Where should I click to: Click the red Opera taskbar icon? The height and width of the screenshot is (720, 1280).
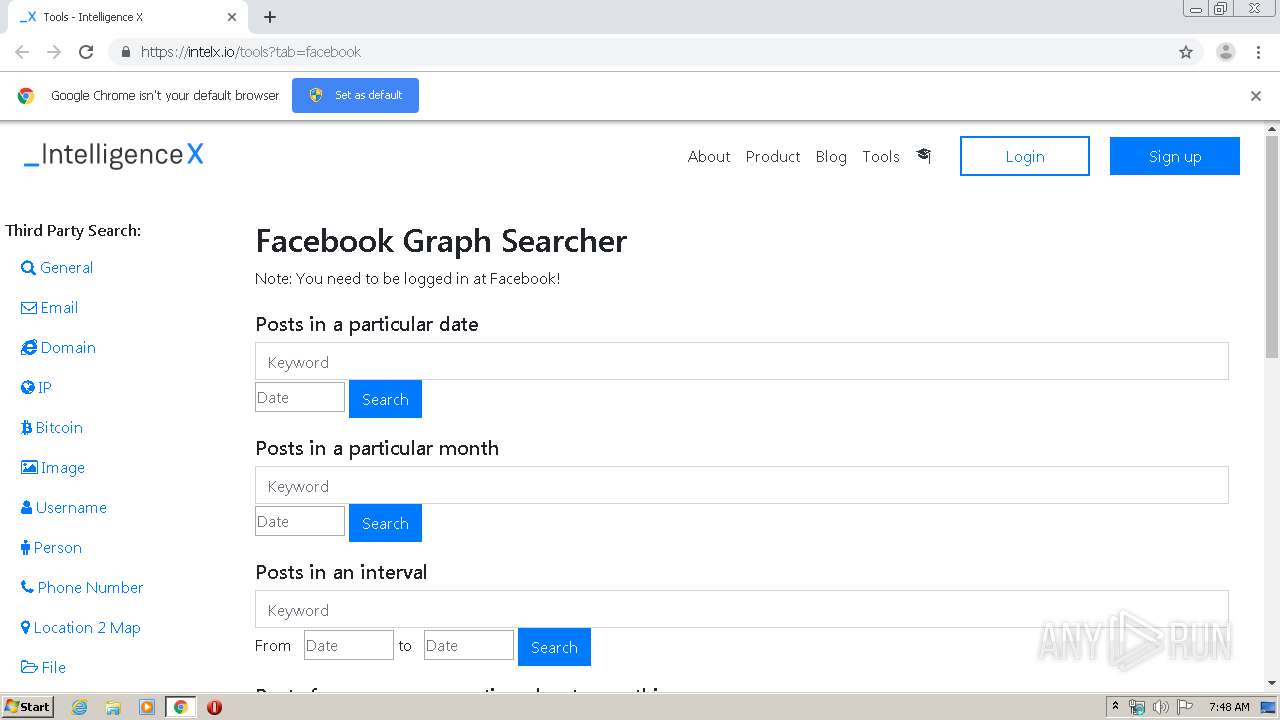214,707
